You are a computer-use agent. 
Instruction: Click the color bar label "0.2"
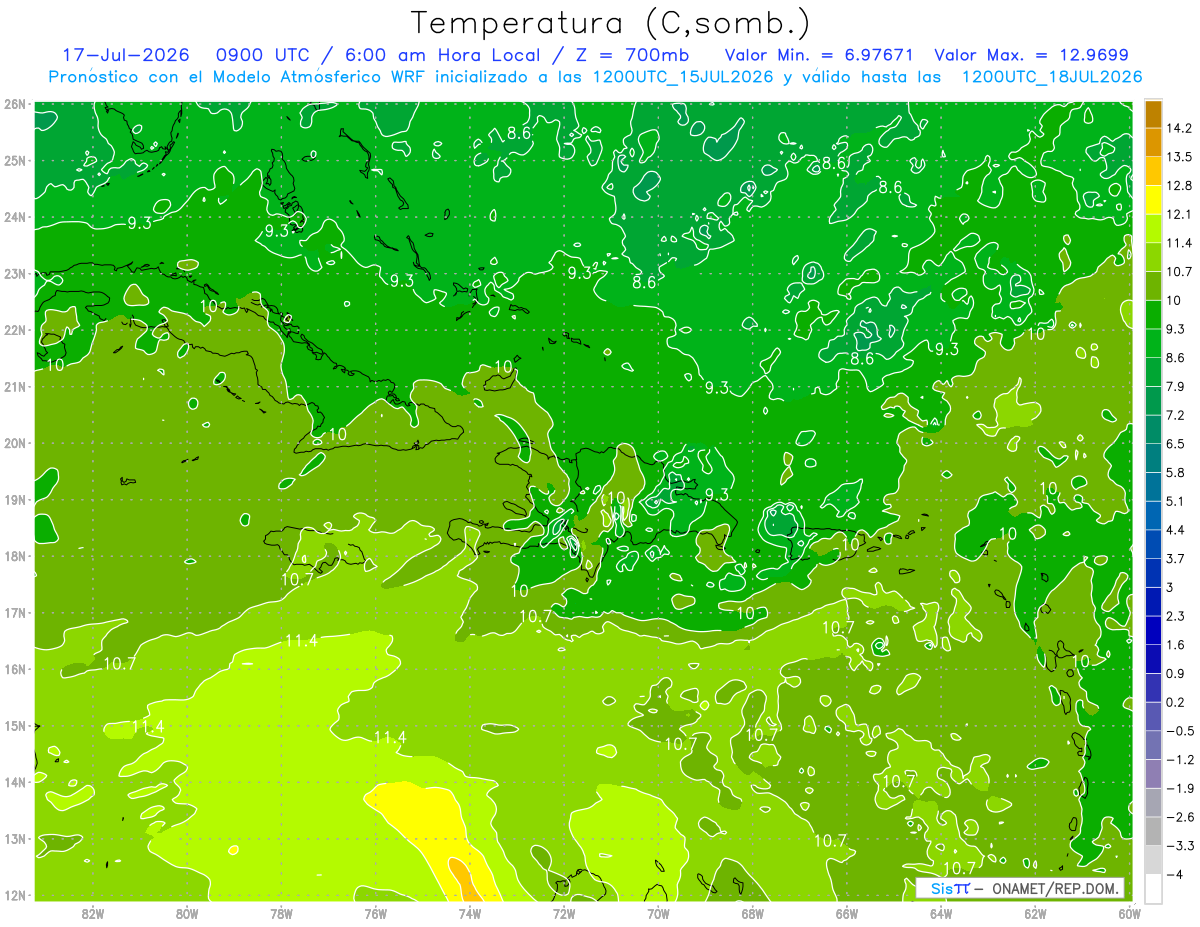tap(1176, 702)
